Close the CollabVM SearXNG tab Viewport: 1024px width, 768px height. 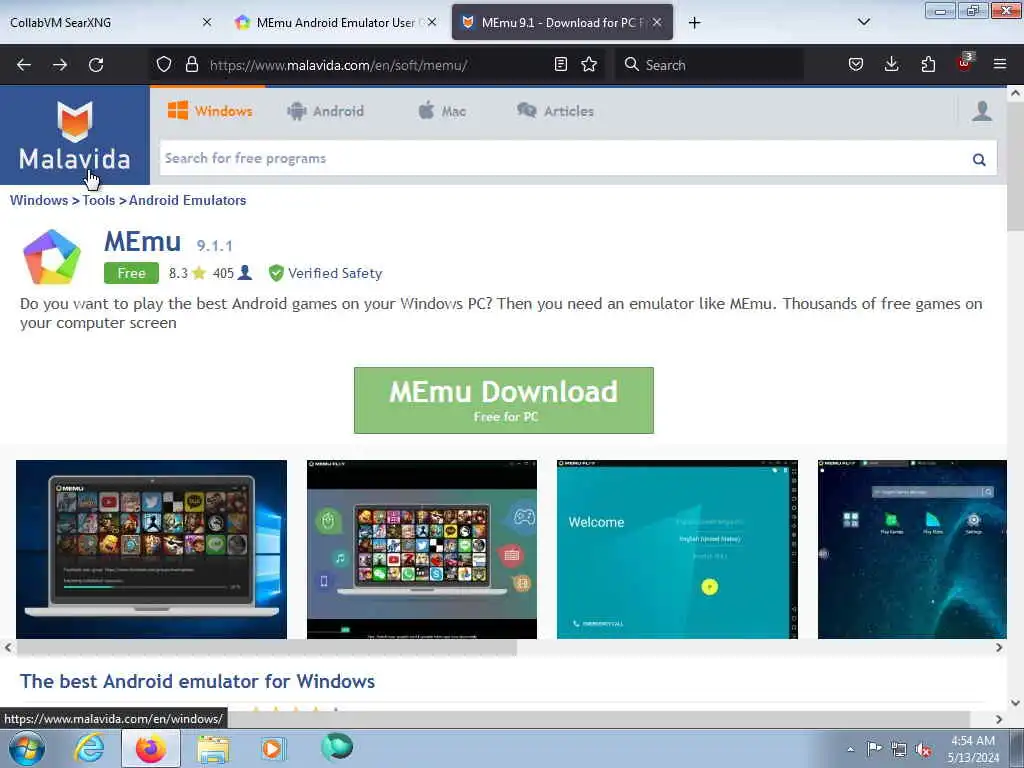tap(207, 22)
